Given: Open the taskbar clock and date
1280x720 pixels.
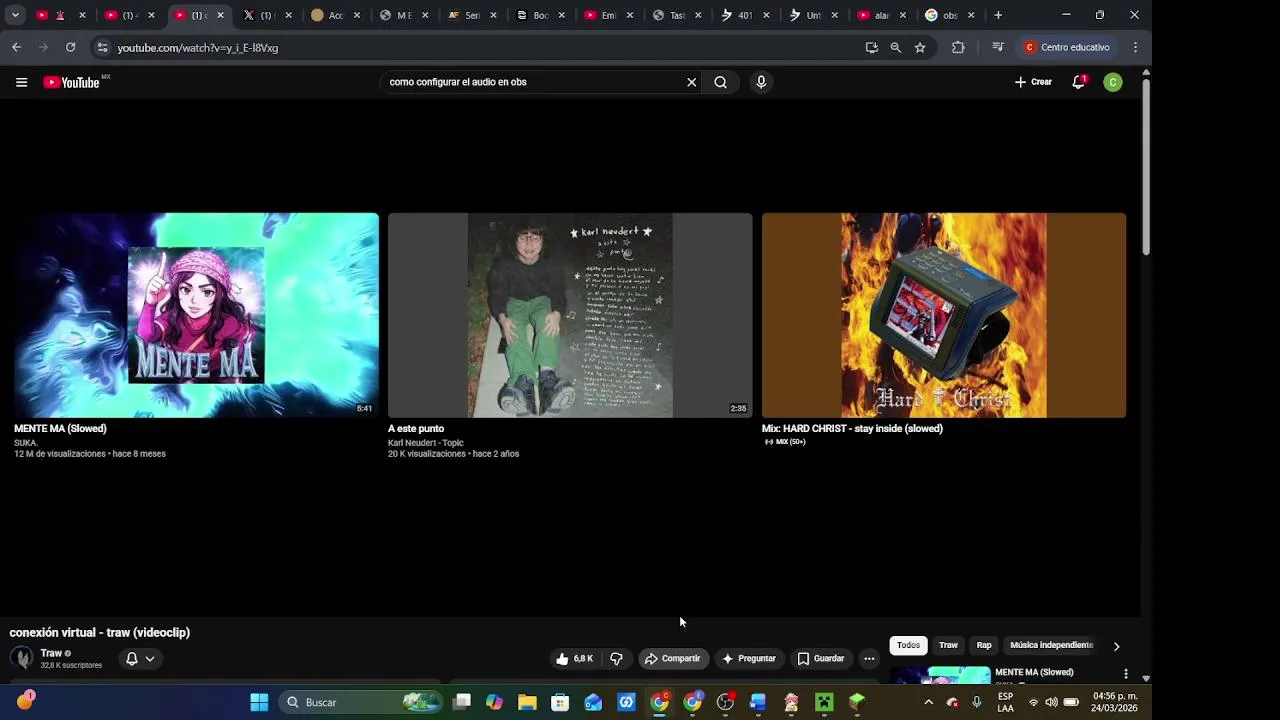Looking at the screenshot, I should click(x=1115, y=702).
